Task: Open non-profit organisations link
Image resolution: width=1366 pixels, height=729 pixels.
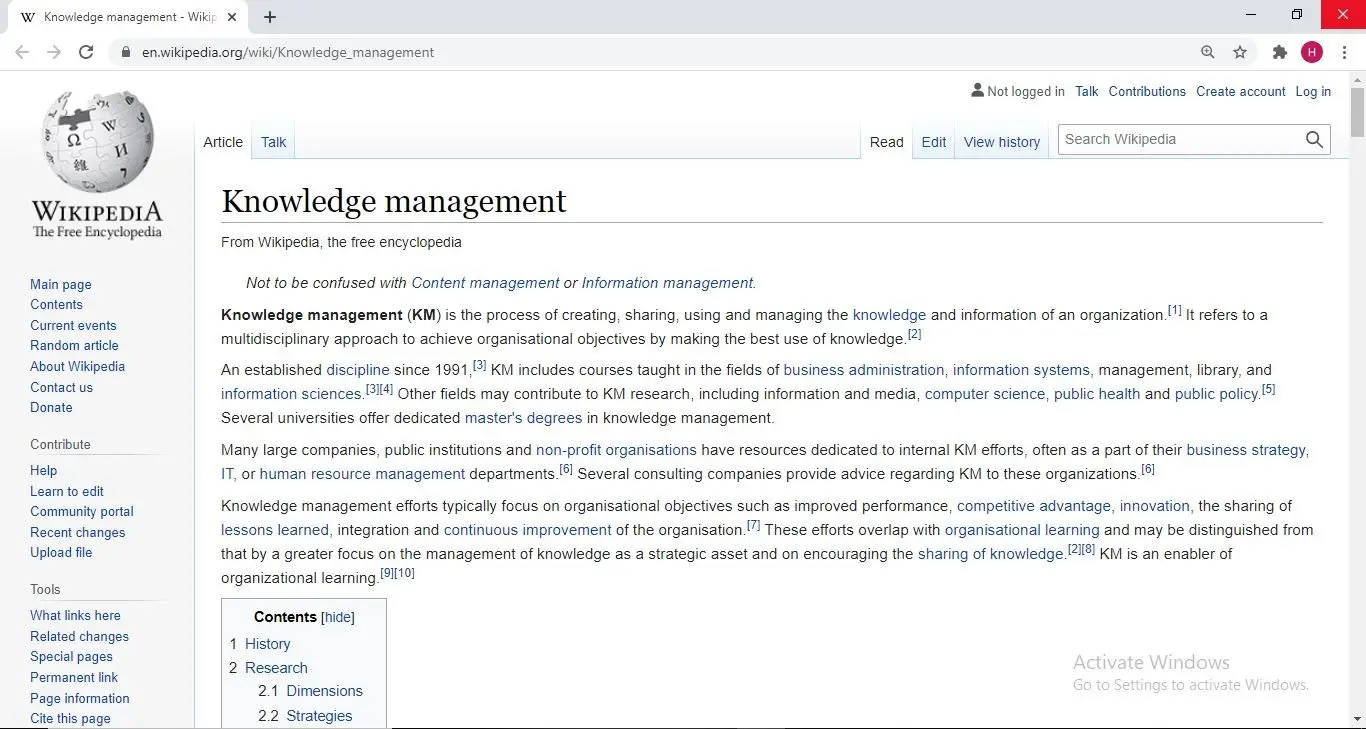Action: (x=616, y=450)
